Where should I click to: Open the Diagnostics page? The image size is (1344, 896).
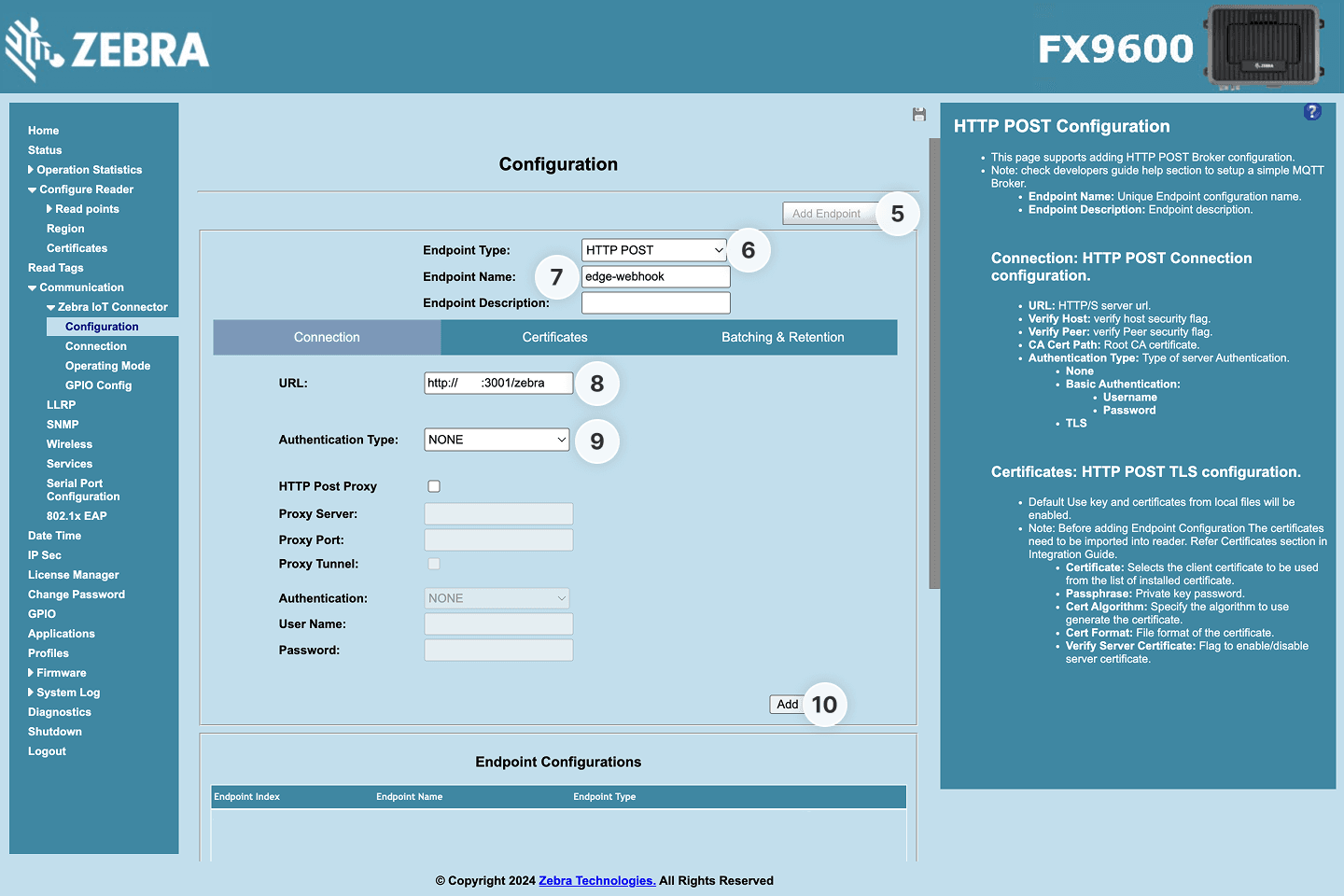60,712
